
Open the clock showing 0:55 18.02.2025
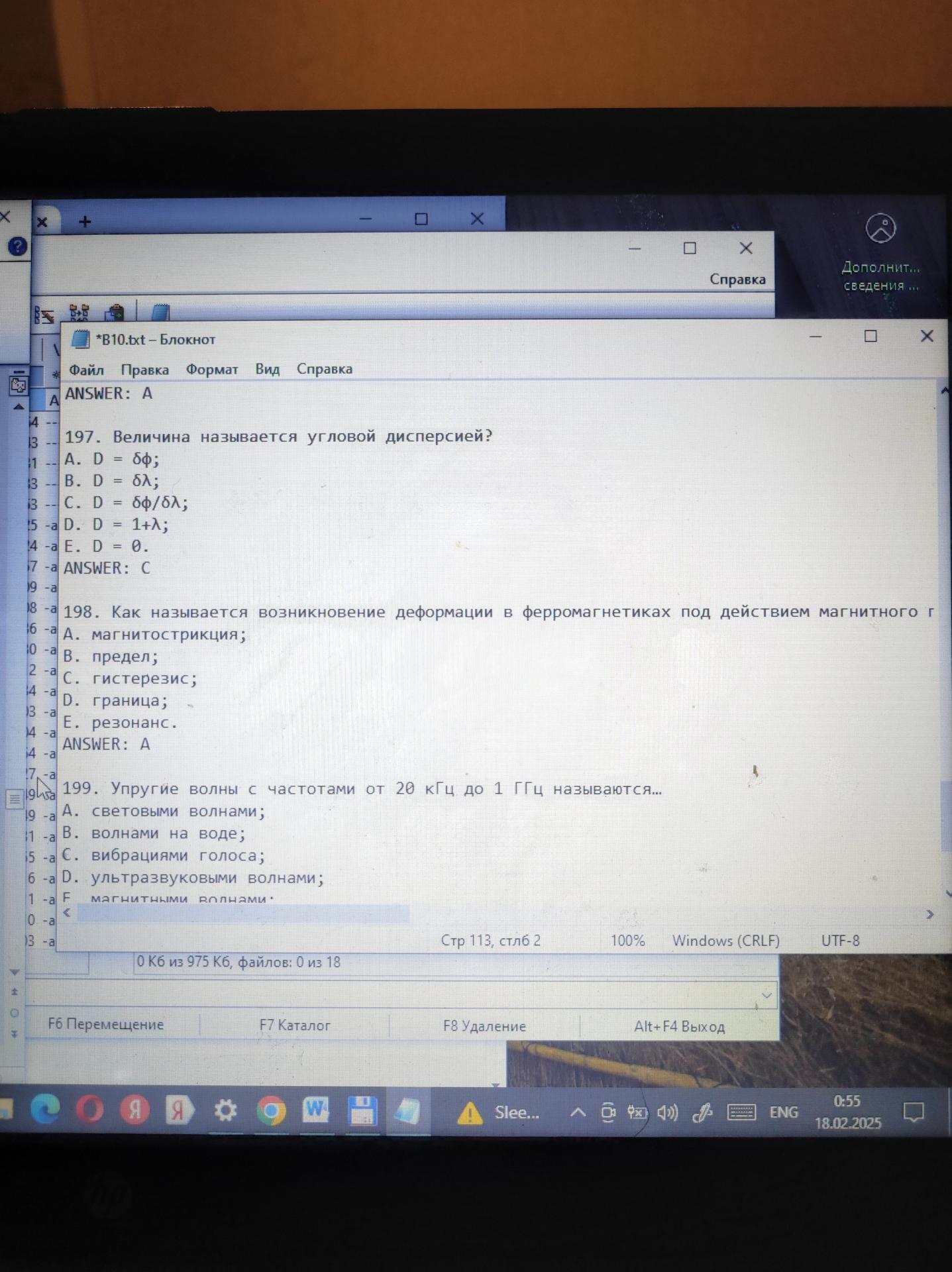pyautogui.click(x=848, y=1112)
